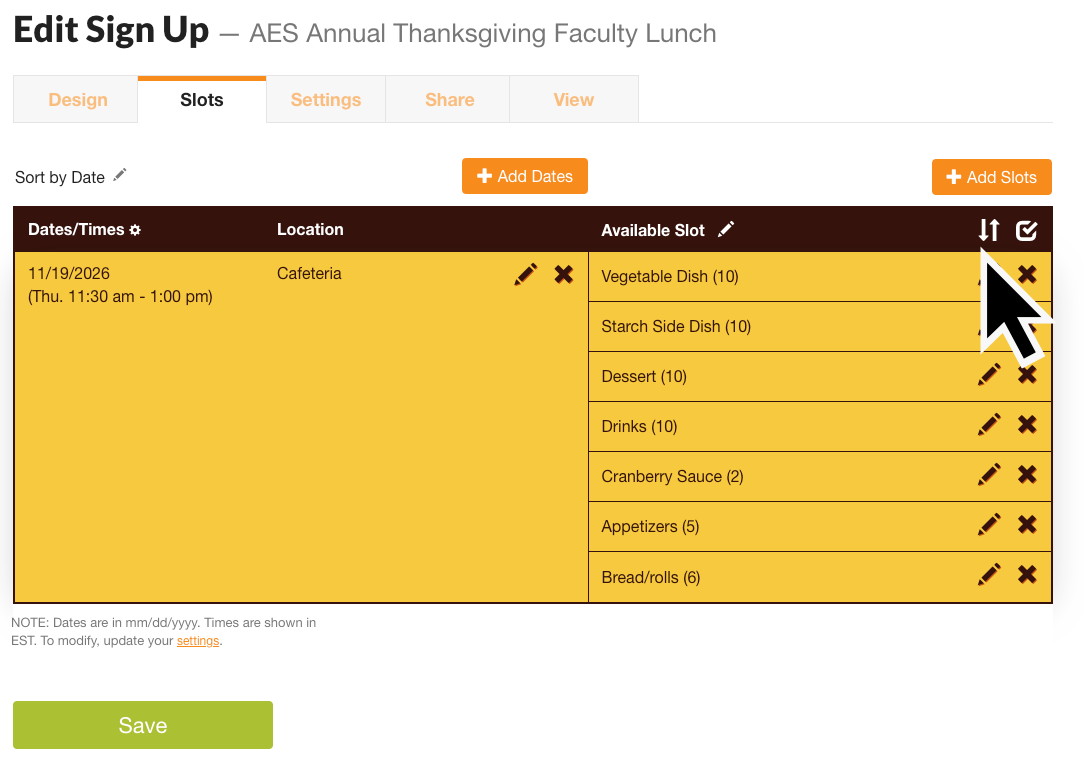Edit the Bread/rolls slot

click(989, 575)
